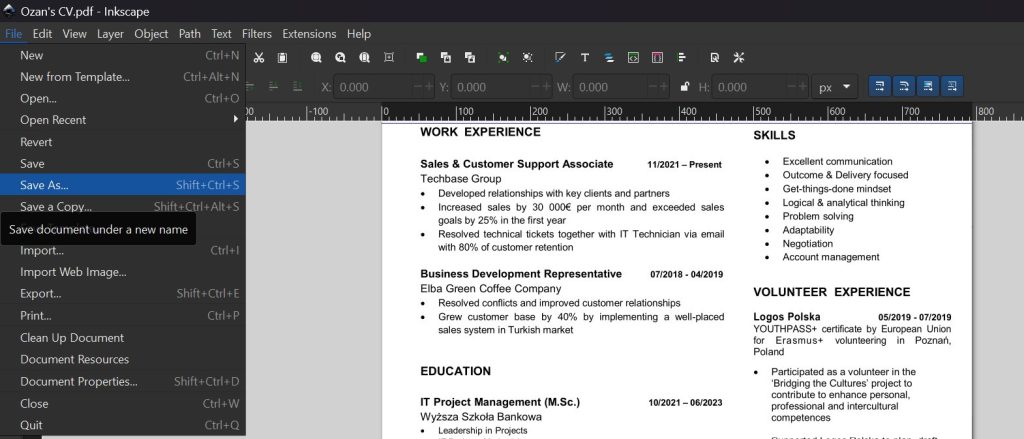1024x439 pixels.
Task: Open the Object menu
Action: tap(152, 34)
